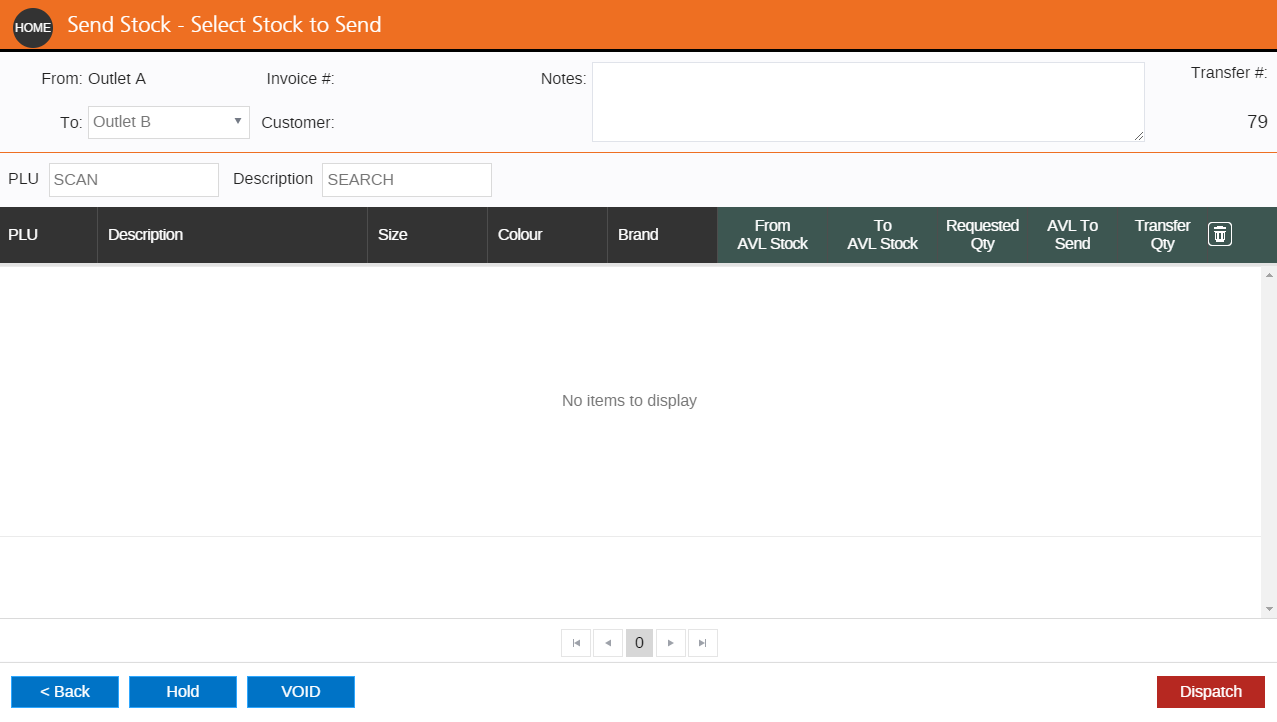Sort by PLU column header

pyautogui.click(x=49, y=235)
